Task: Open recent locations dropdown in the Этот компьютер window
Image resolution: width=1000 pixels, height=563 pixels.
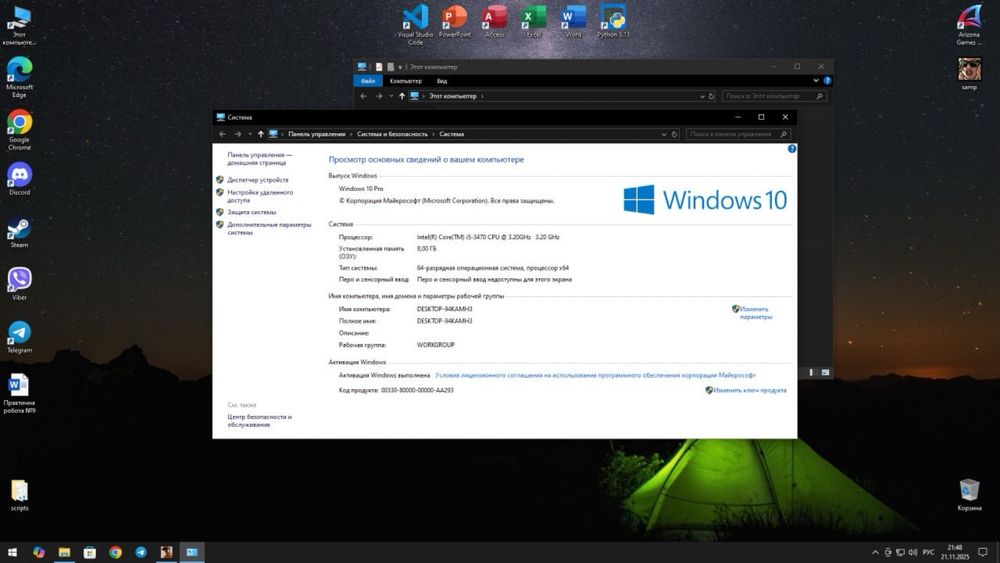Action: coord(391,96)
